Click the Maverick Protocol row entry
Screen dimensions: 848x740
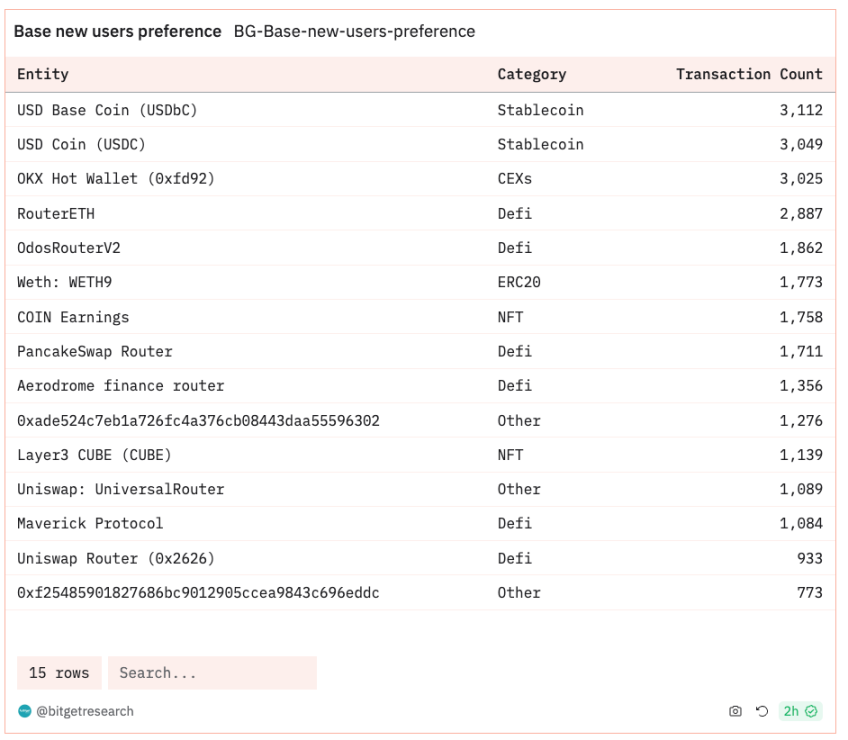point(90,523)
